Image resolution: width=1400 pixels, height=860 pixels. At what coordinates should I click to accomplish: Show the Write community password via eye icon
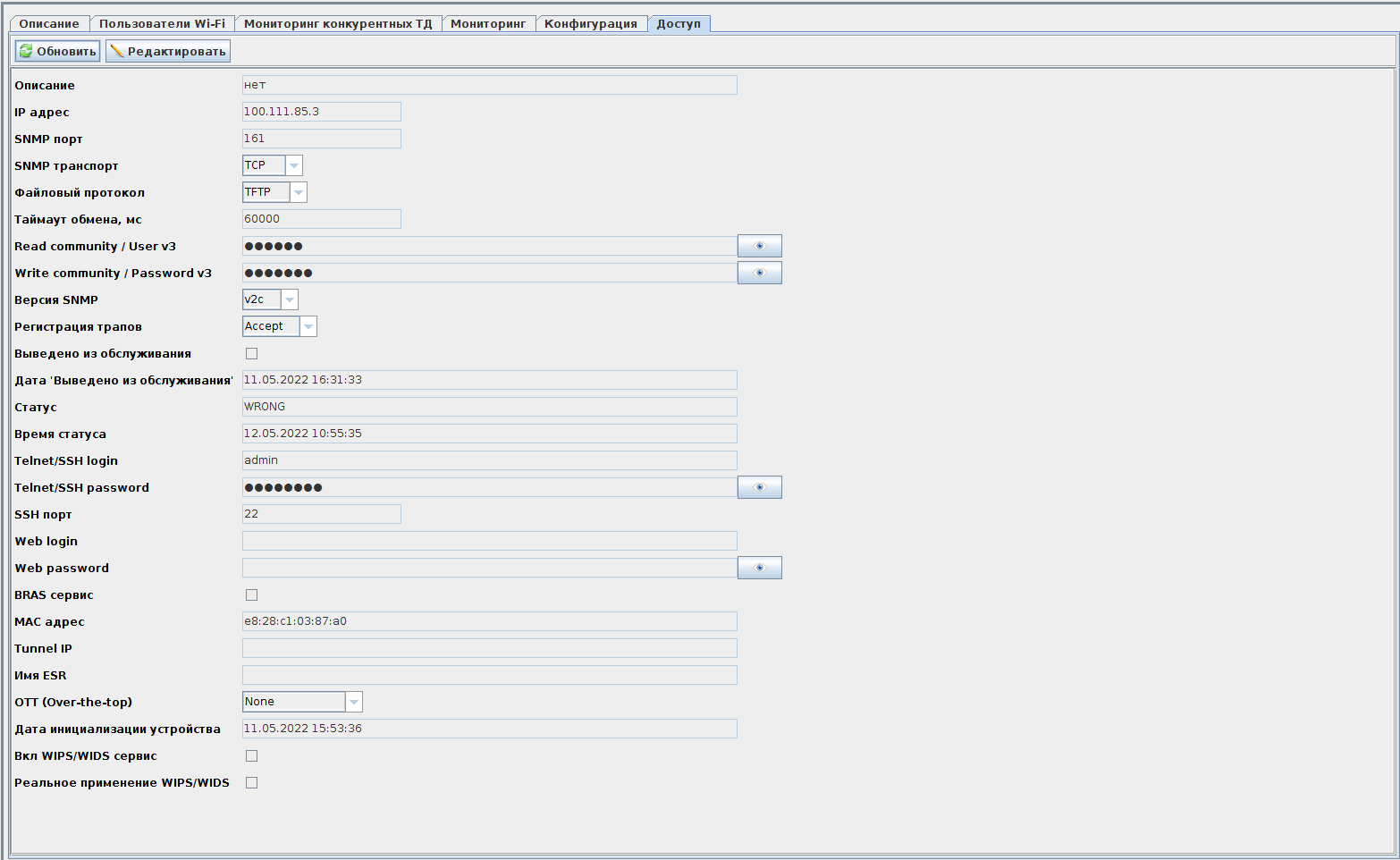[x=759, y=273]
